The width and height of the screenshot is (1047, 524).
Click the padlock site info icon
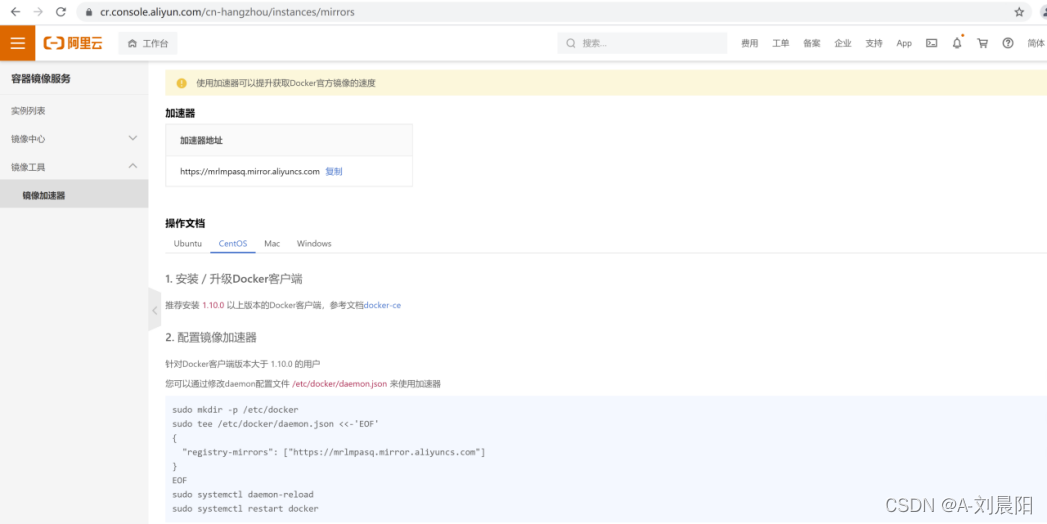coord(89,12)
